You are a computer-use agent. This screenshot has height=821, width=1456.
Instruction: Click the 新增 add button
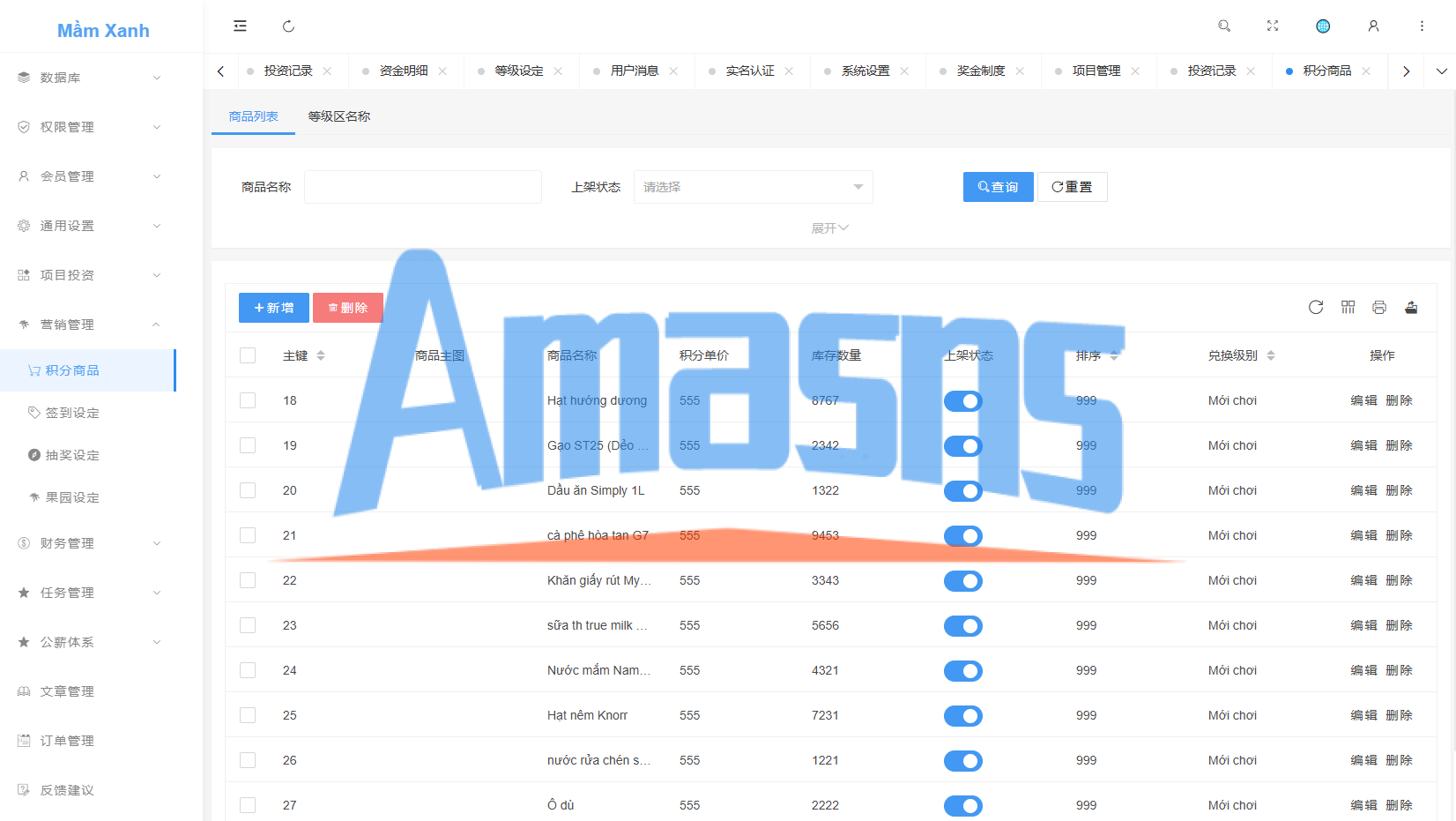pyautogui.click(x=274, y=308)
